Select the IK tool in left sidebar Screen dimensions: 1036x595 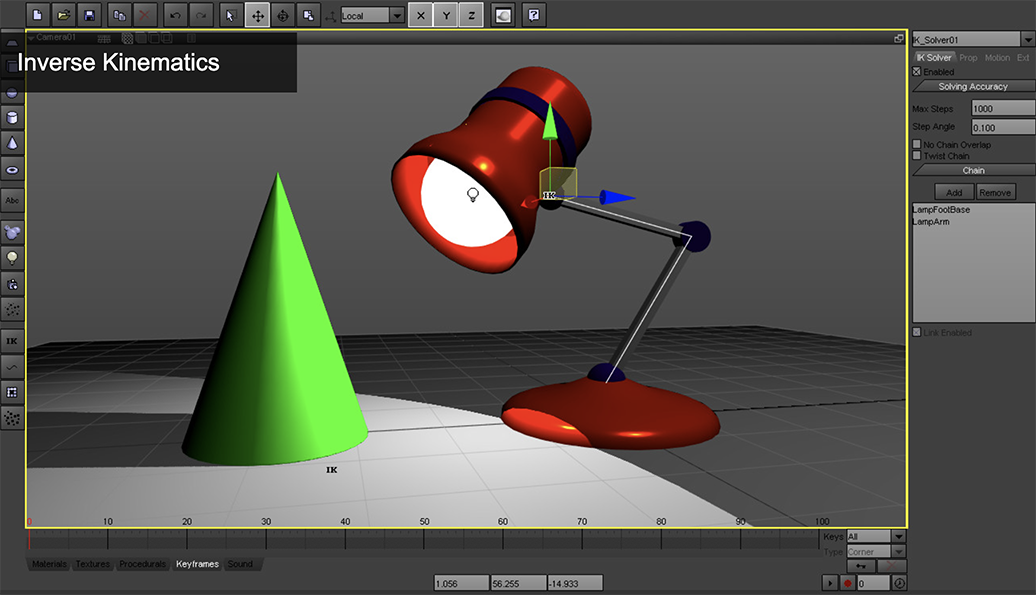[12, 341]
